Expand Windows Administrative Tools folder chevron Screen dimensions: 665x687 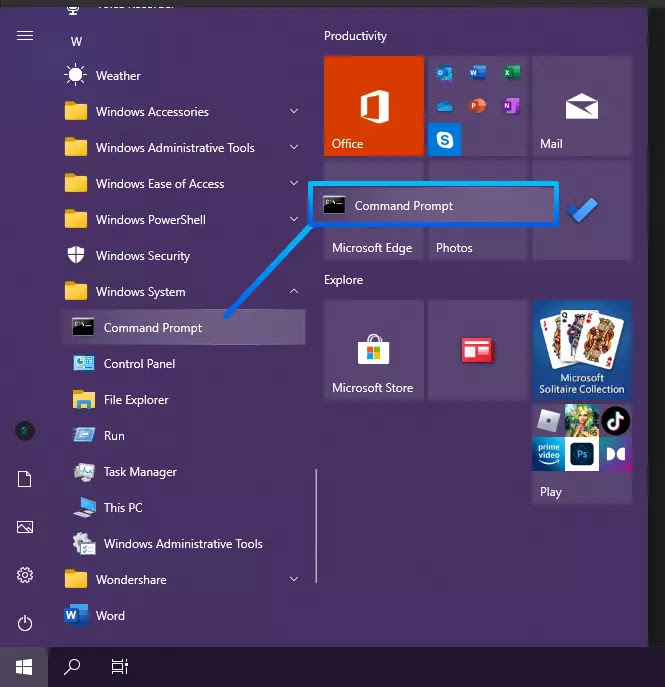pyautogui.click(x=294, y=147)
